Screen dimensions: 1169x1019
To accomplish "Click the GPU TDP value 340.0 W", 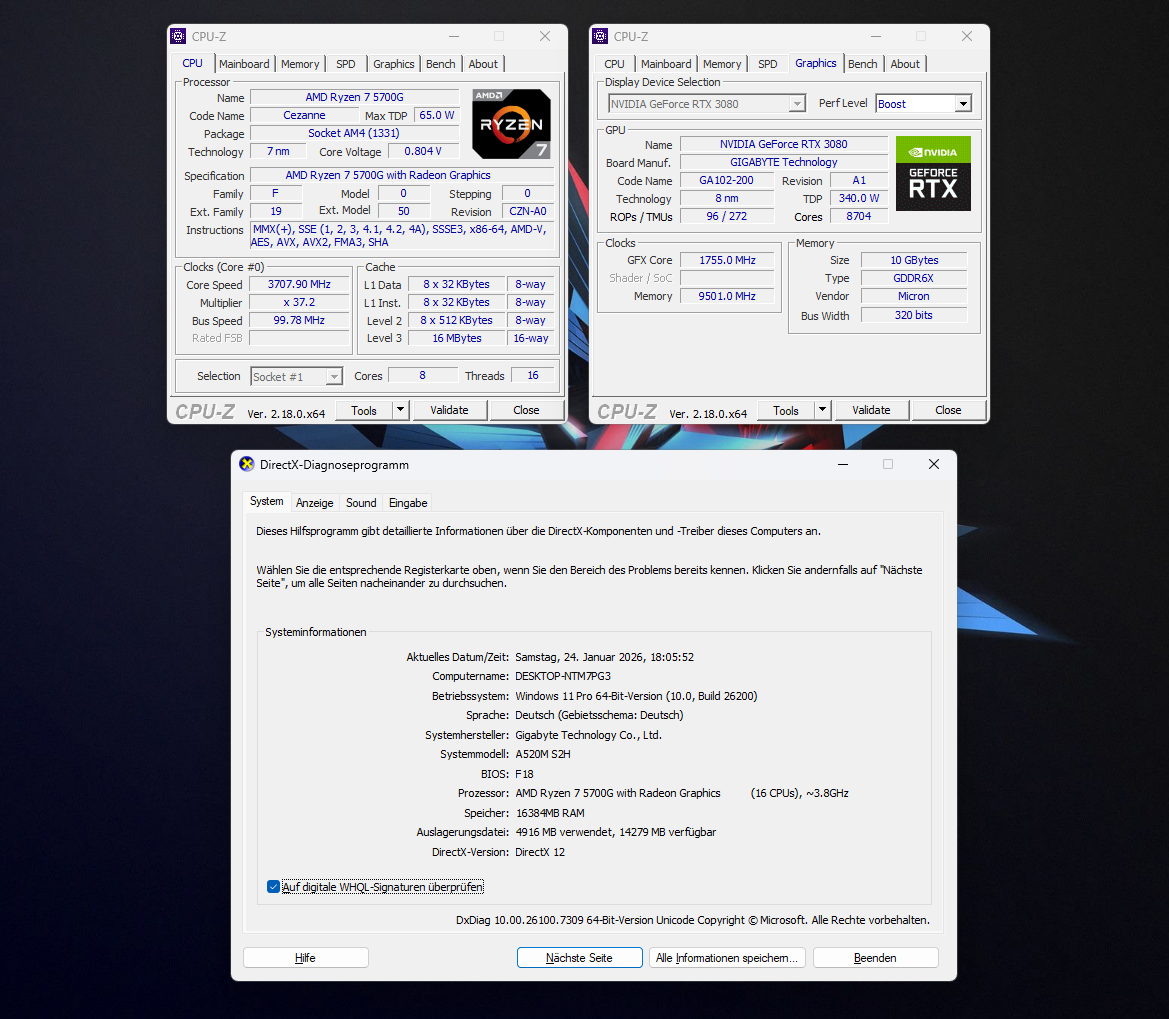I will (x=859, y=198).
